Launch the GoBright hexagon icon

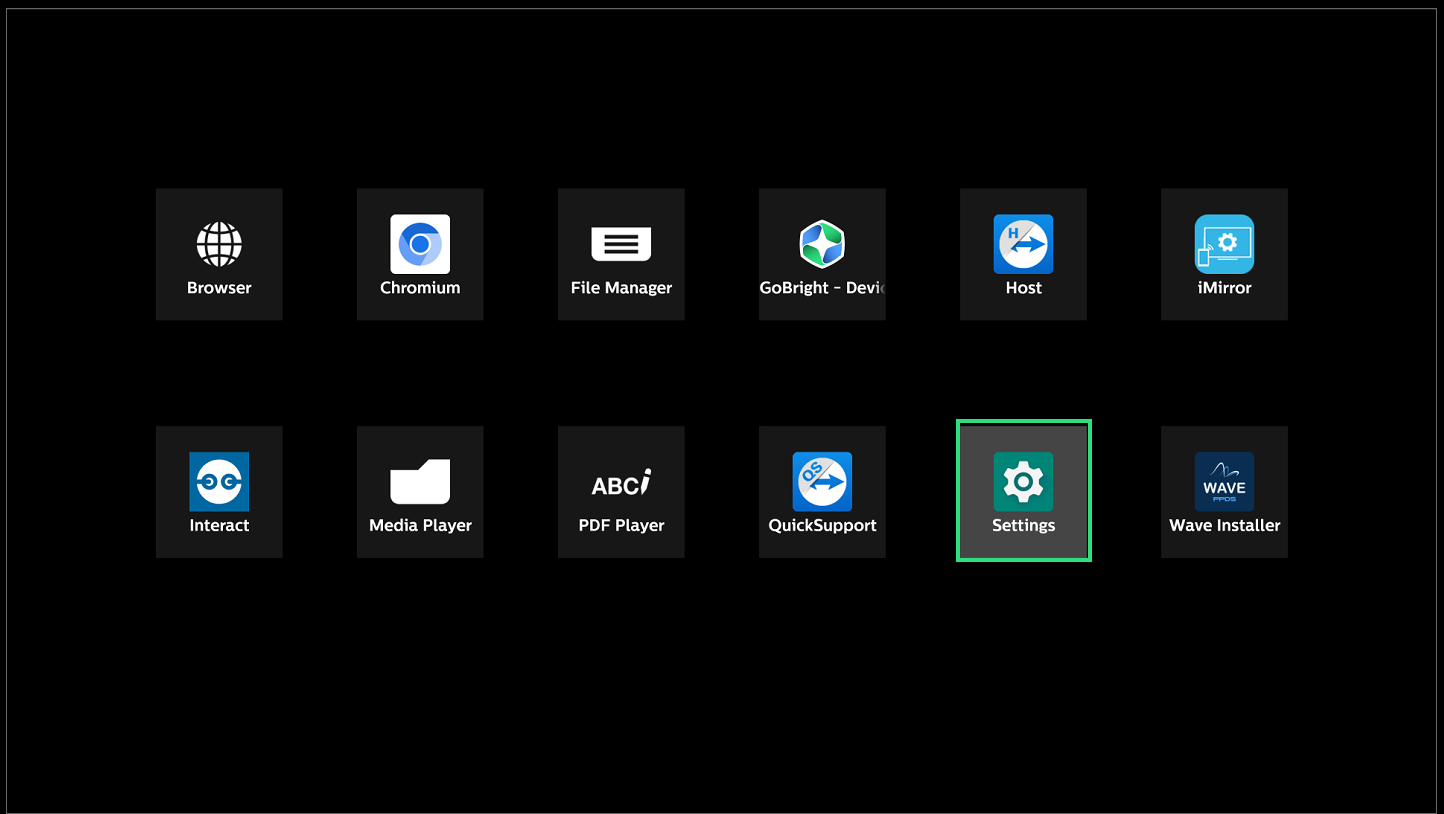tap(822, 244)
